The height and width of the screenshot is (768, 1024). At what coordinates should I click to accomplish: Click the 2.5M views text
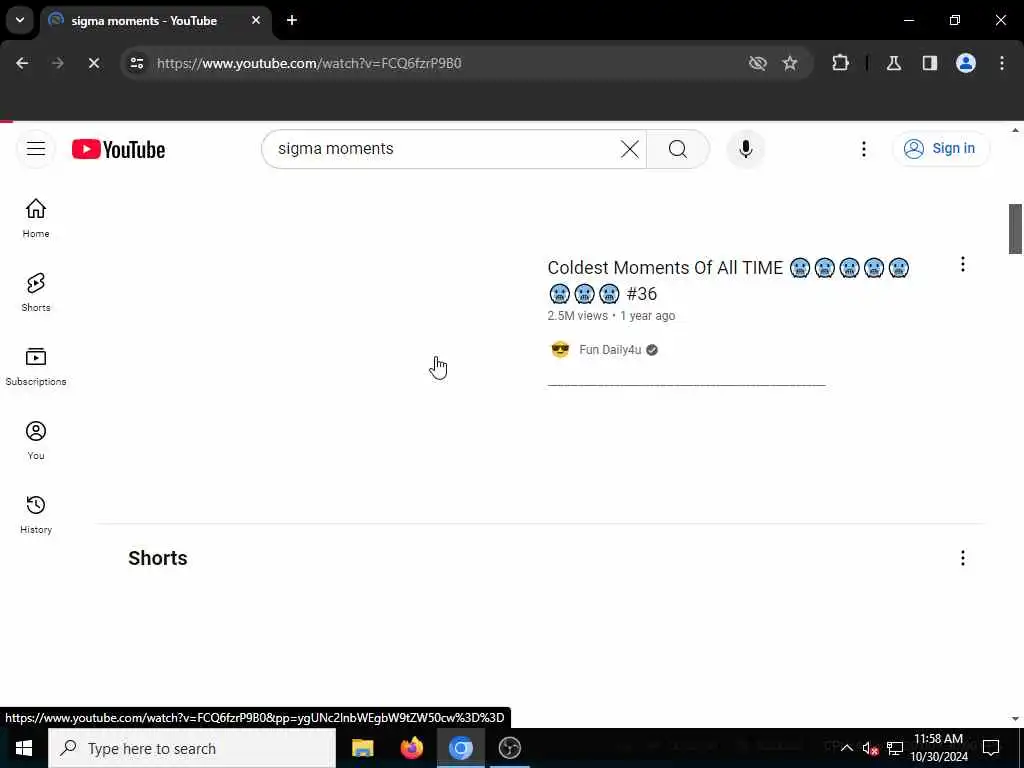pos(577,316)
